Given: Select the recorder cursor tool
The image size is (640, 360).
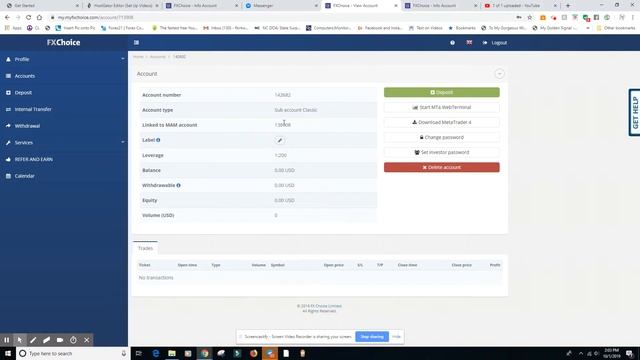Looking at the screenshot, I should click(x=20, y=340).
